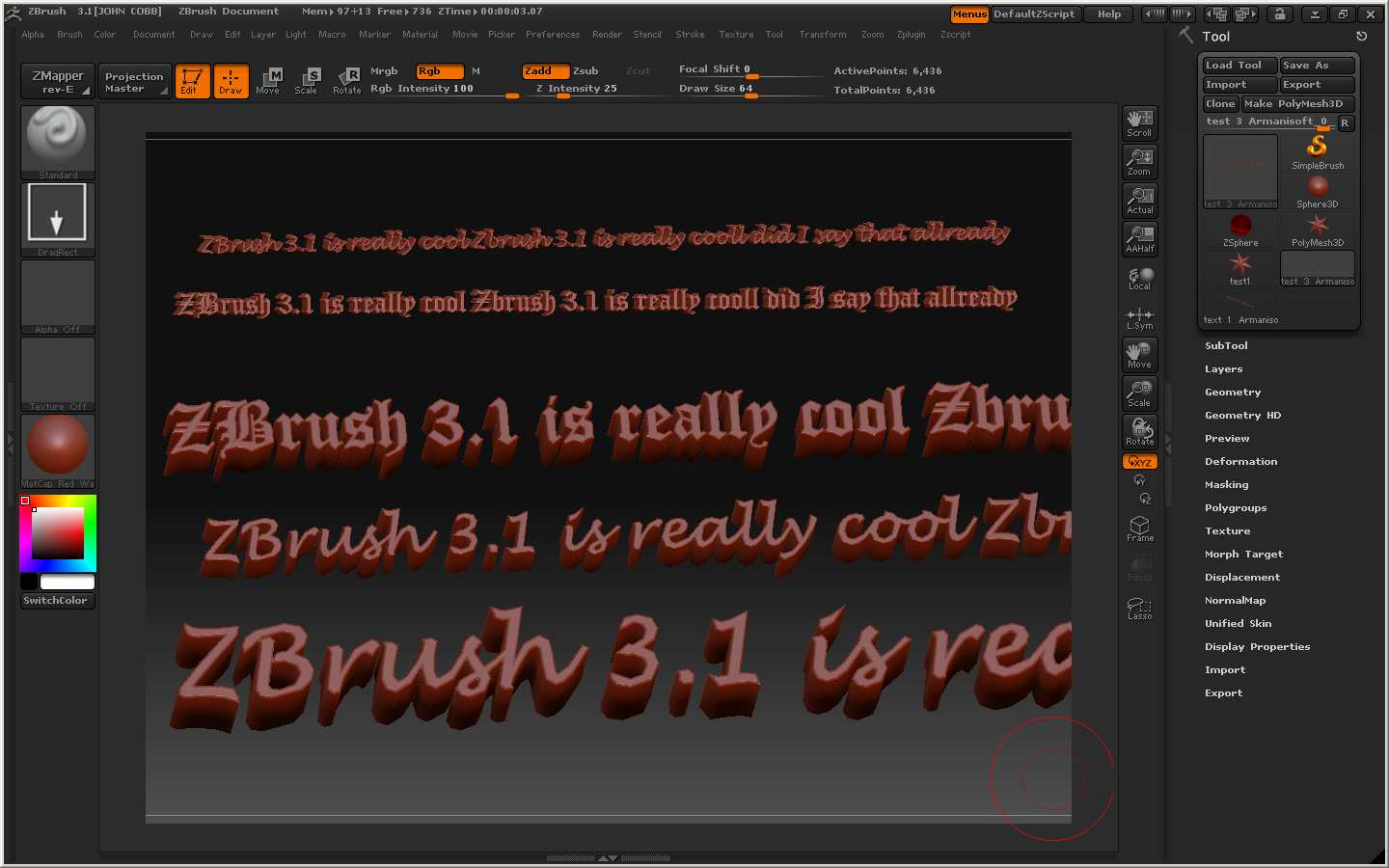1389x868 pixels.
Task: Toggle Local transformations
Action: coord(1140,278)
